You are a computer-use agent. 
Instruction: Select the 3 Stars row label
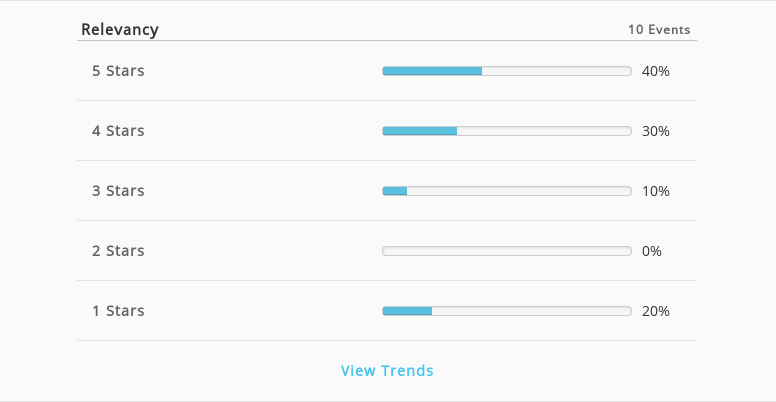(118, 191)
